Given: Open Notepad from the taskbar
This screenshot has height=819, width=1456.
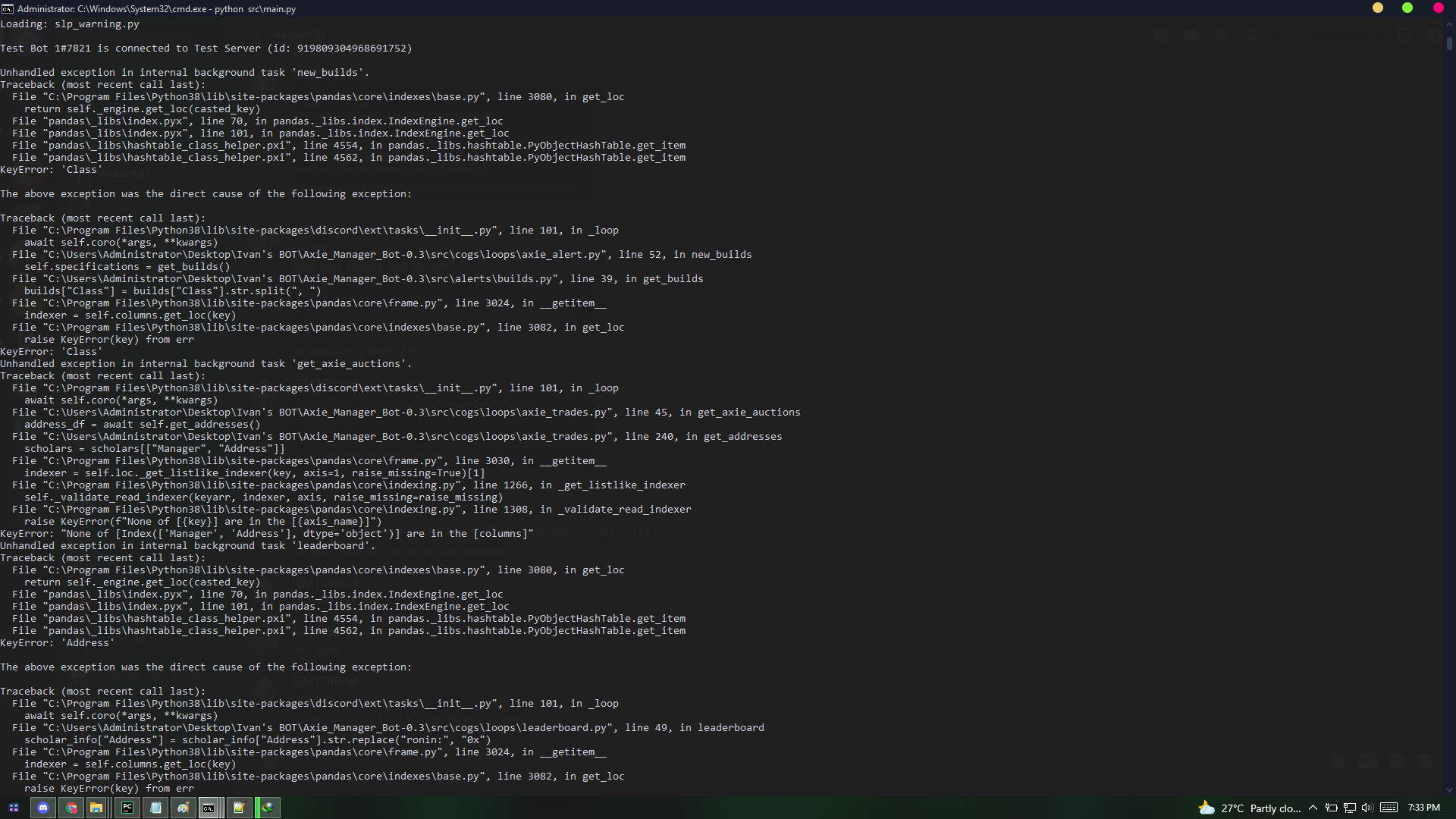Looking at the screenshot, I should click(x=155, y=808).
